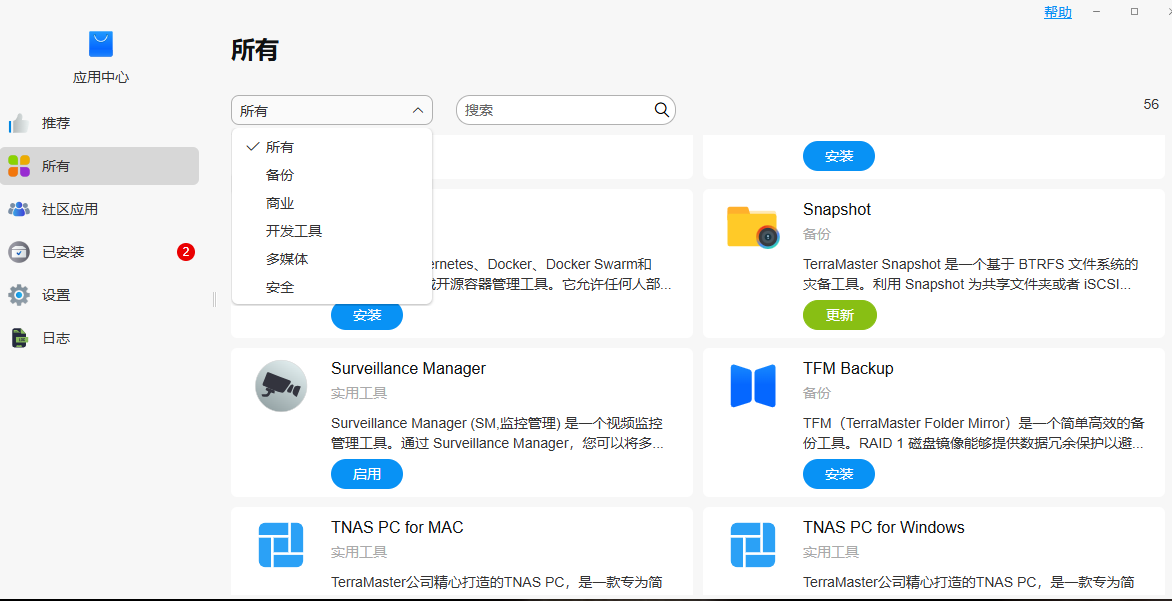Image resolution: width=1172 pixels, height=601 pixels.
Task: Collapse the 所有 category dropdown
Action: point(331,110)
